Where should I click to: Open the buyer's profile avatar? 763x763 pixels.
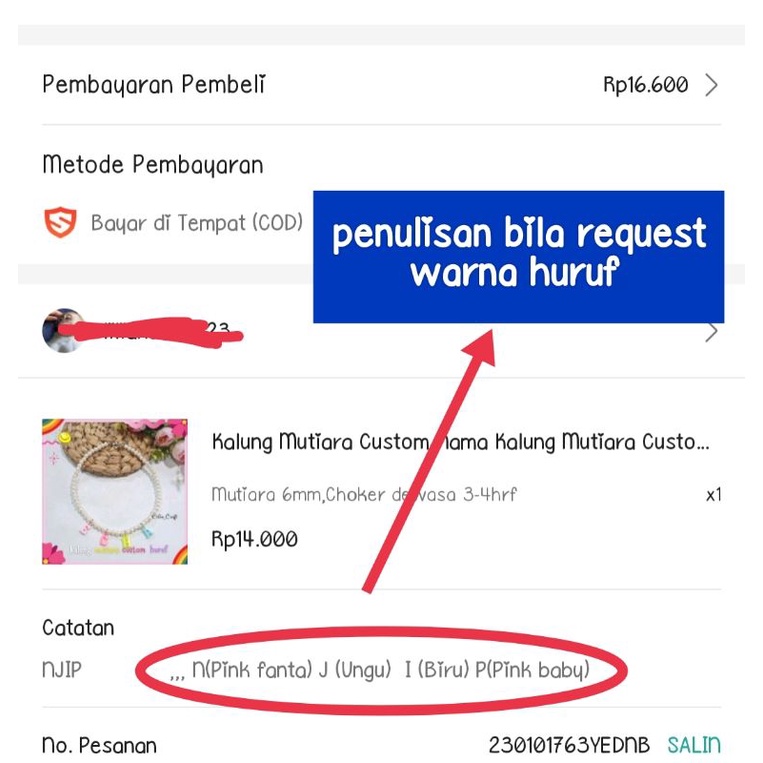[x=63, y=330]
